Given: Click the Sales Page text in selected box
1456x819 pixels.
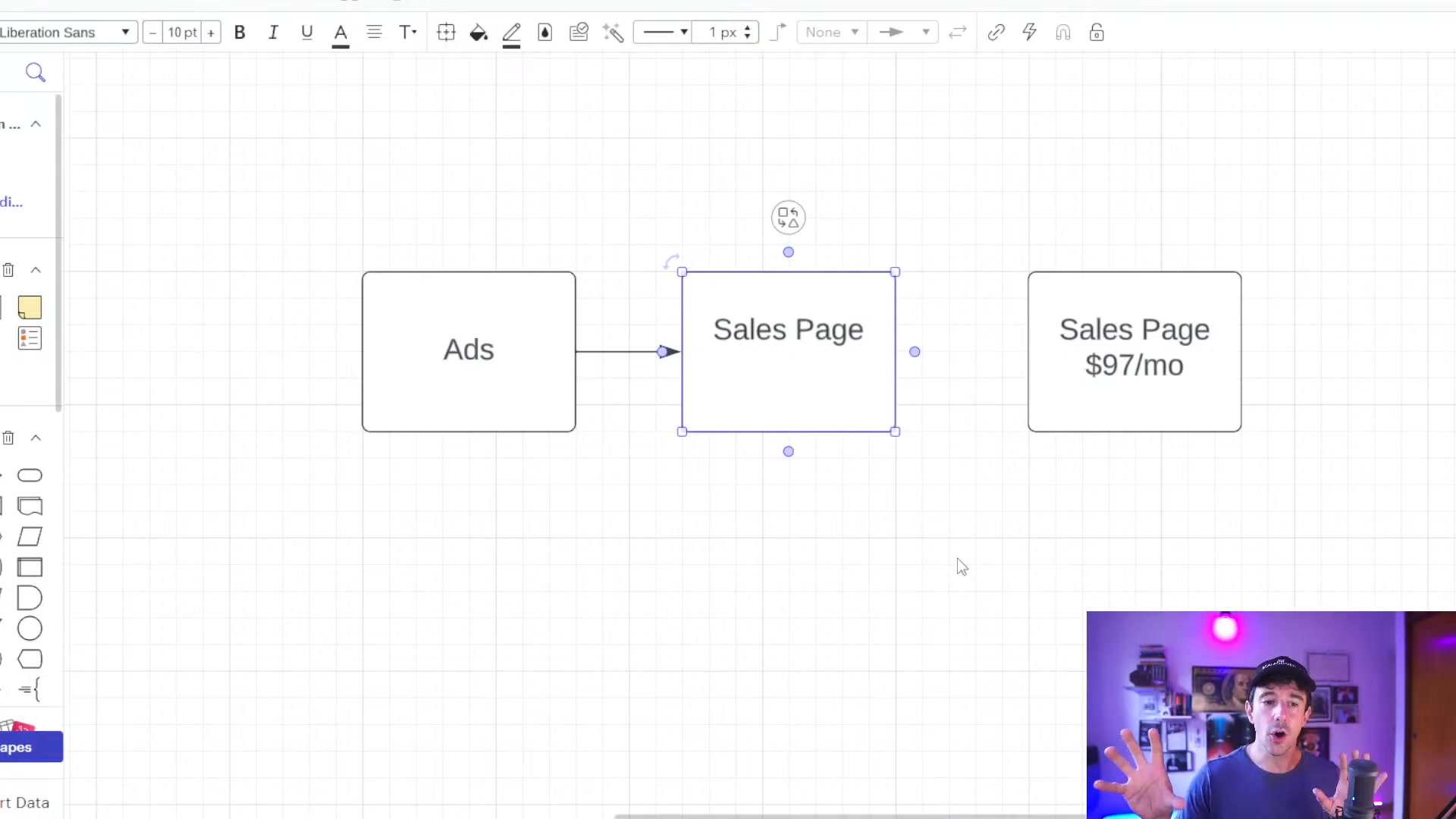Looking at the screenshot, I should pos(788,330).
